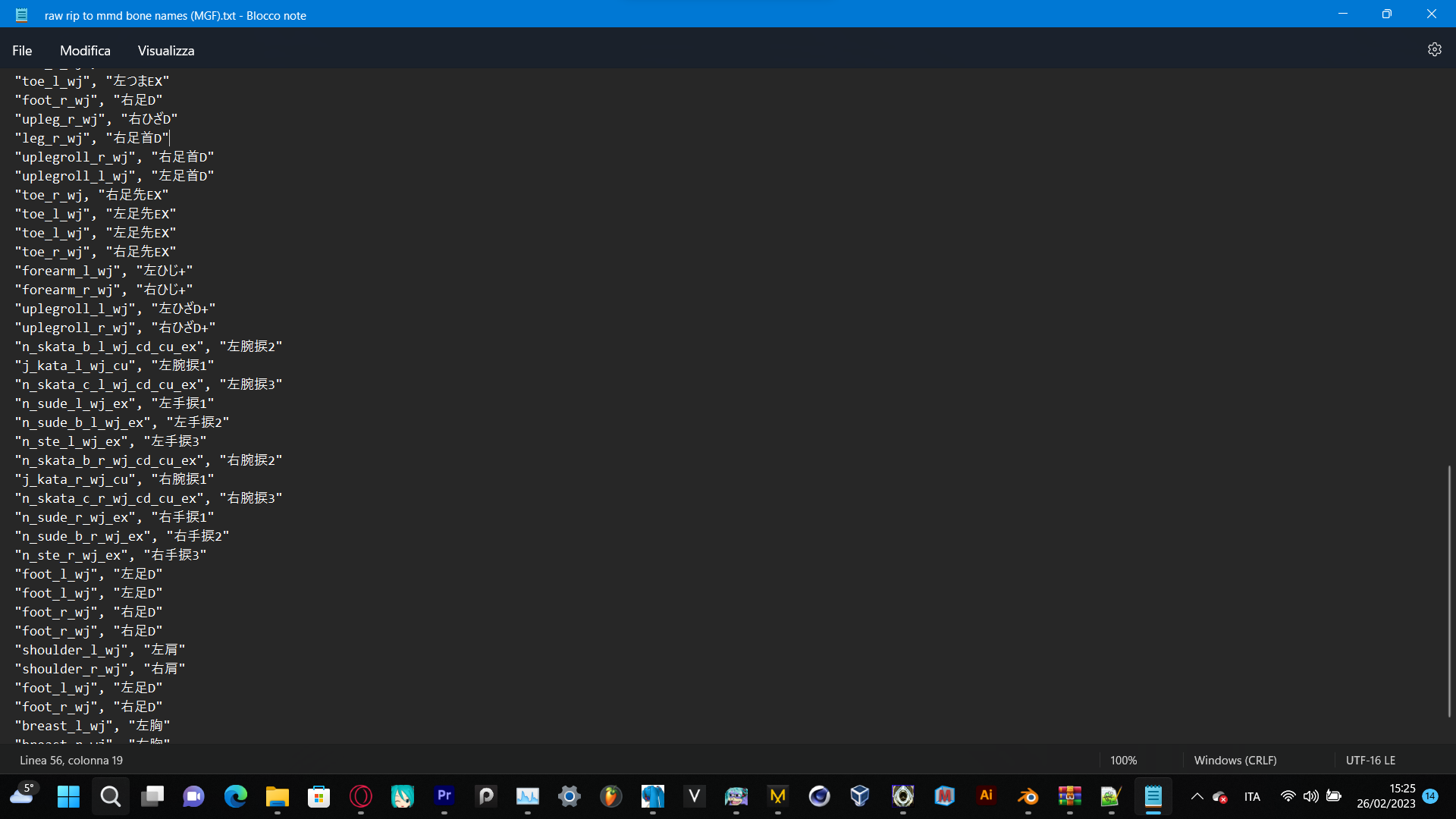
Task: Click line "breast_l_wj", "左胸"
Action: [93, 726]
